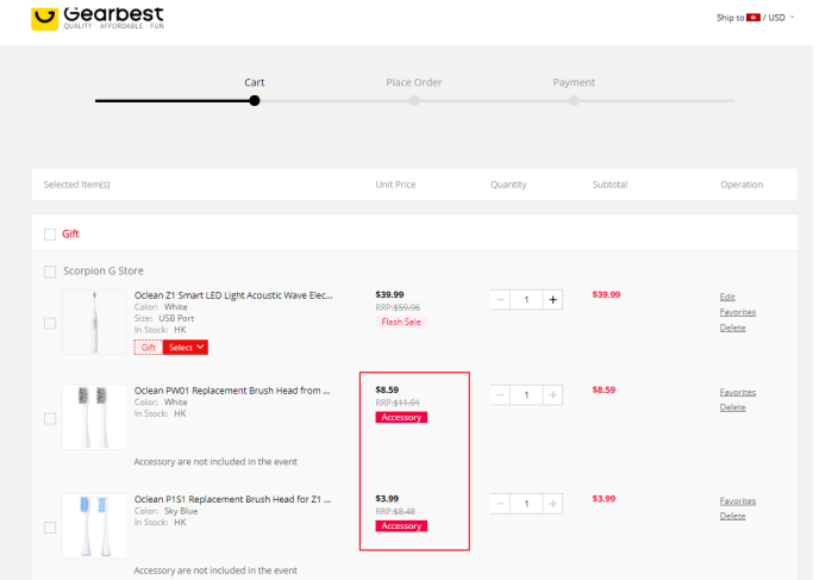This screenshot has width=814, height=580.
Task: Open the gift Select dropdown
Action: 187,347
